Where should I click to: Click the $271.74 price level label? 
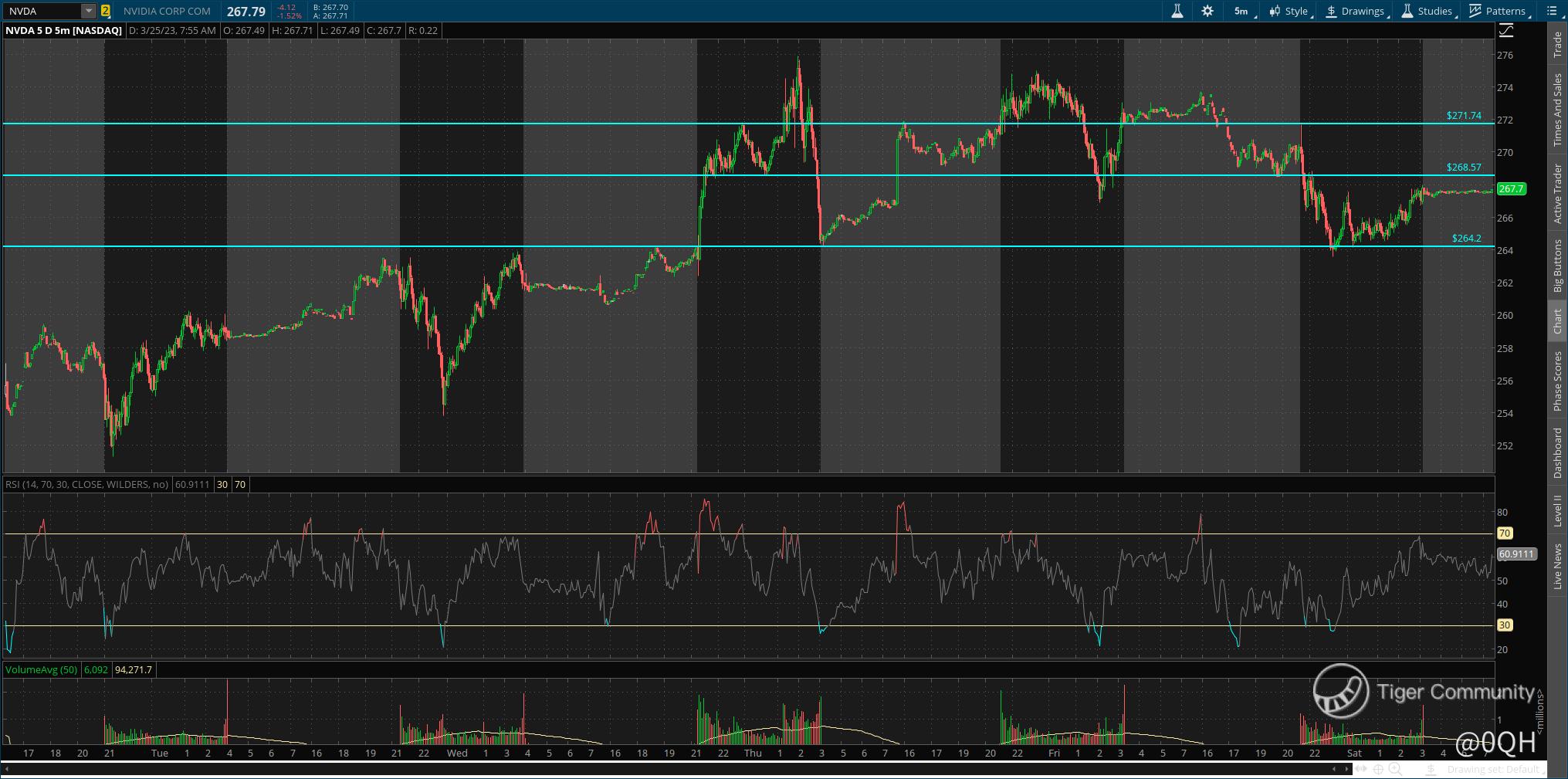[1464, 116]
